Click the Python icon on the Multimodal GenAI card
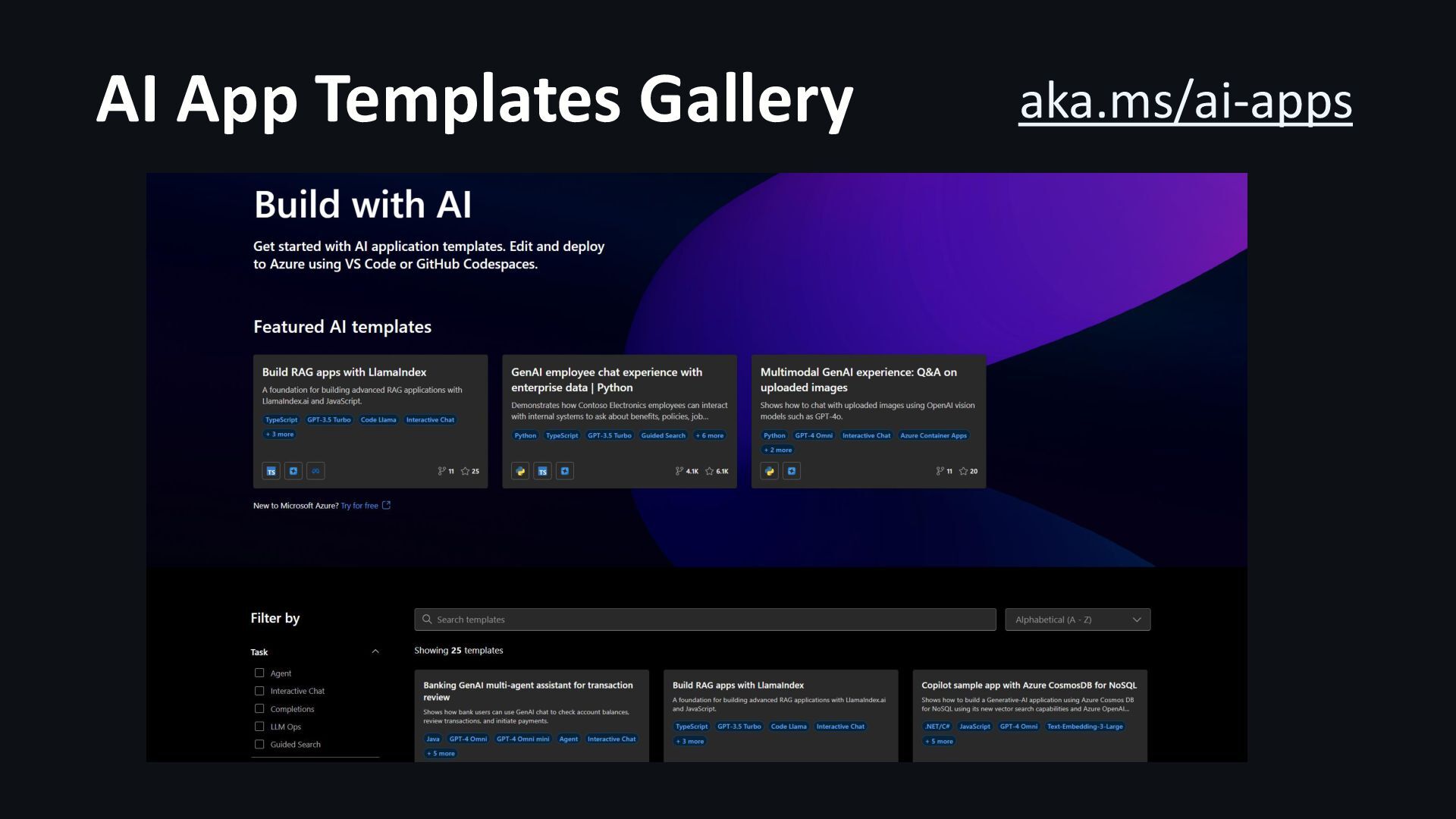The width and height of the screenshot is (1456, 819). pos(770,471)
